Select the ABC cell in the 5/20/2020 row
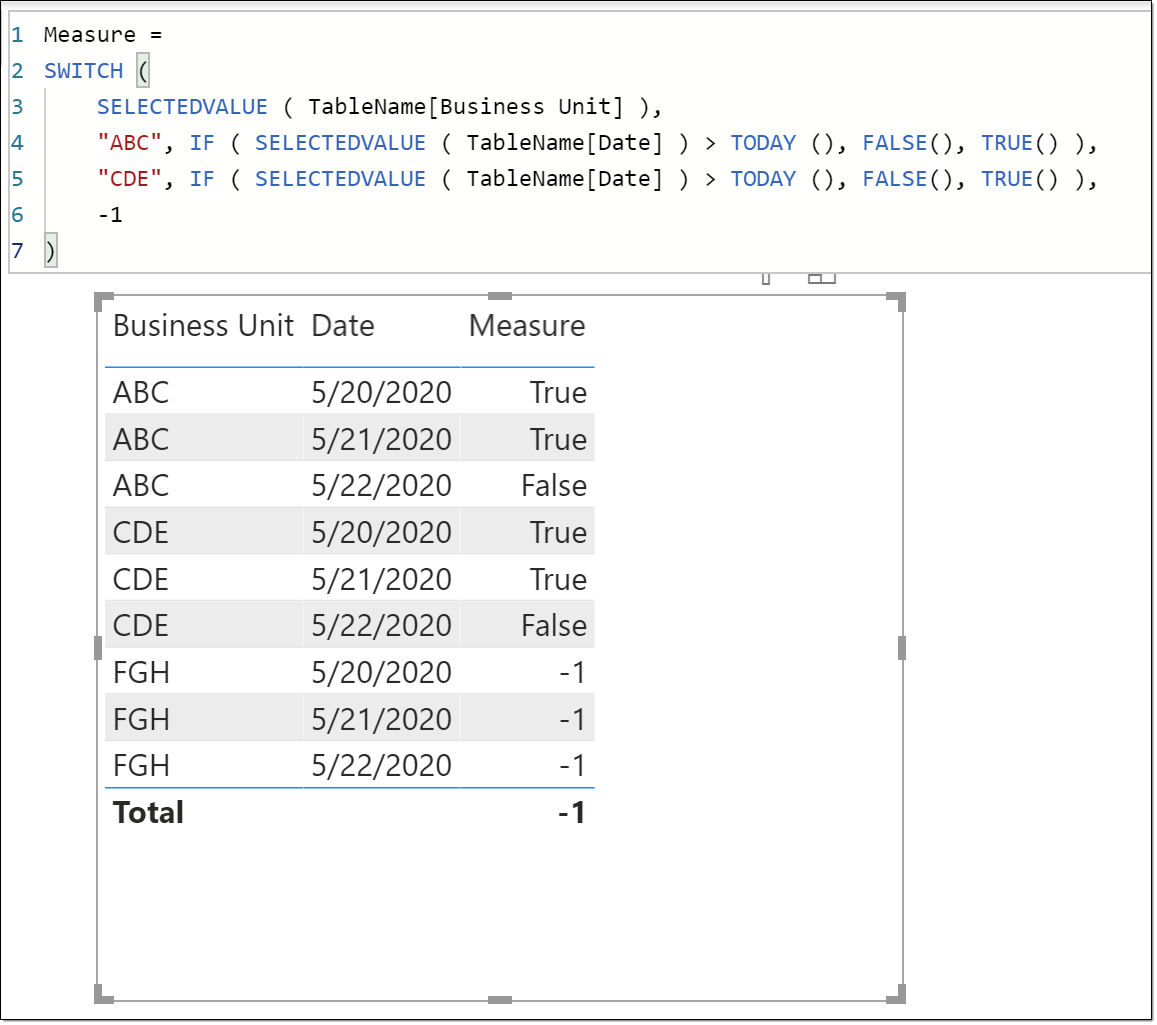The image size is (1157, 1025). click(x=141, y=393)
